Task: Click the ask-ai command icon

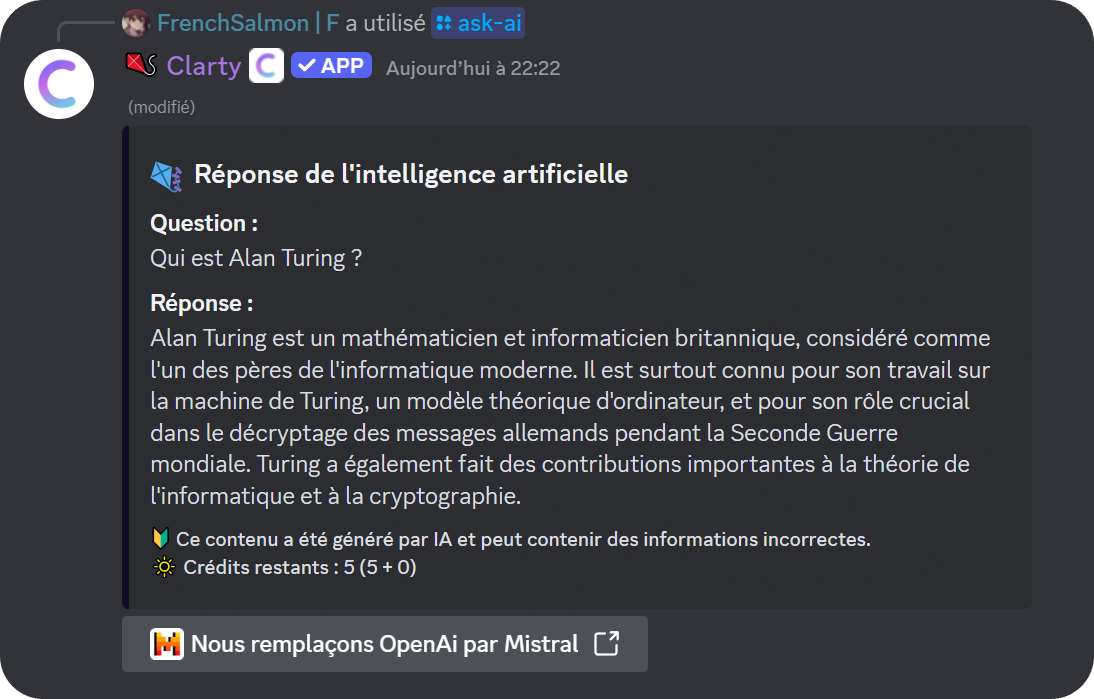Action: point(442,23)
